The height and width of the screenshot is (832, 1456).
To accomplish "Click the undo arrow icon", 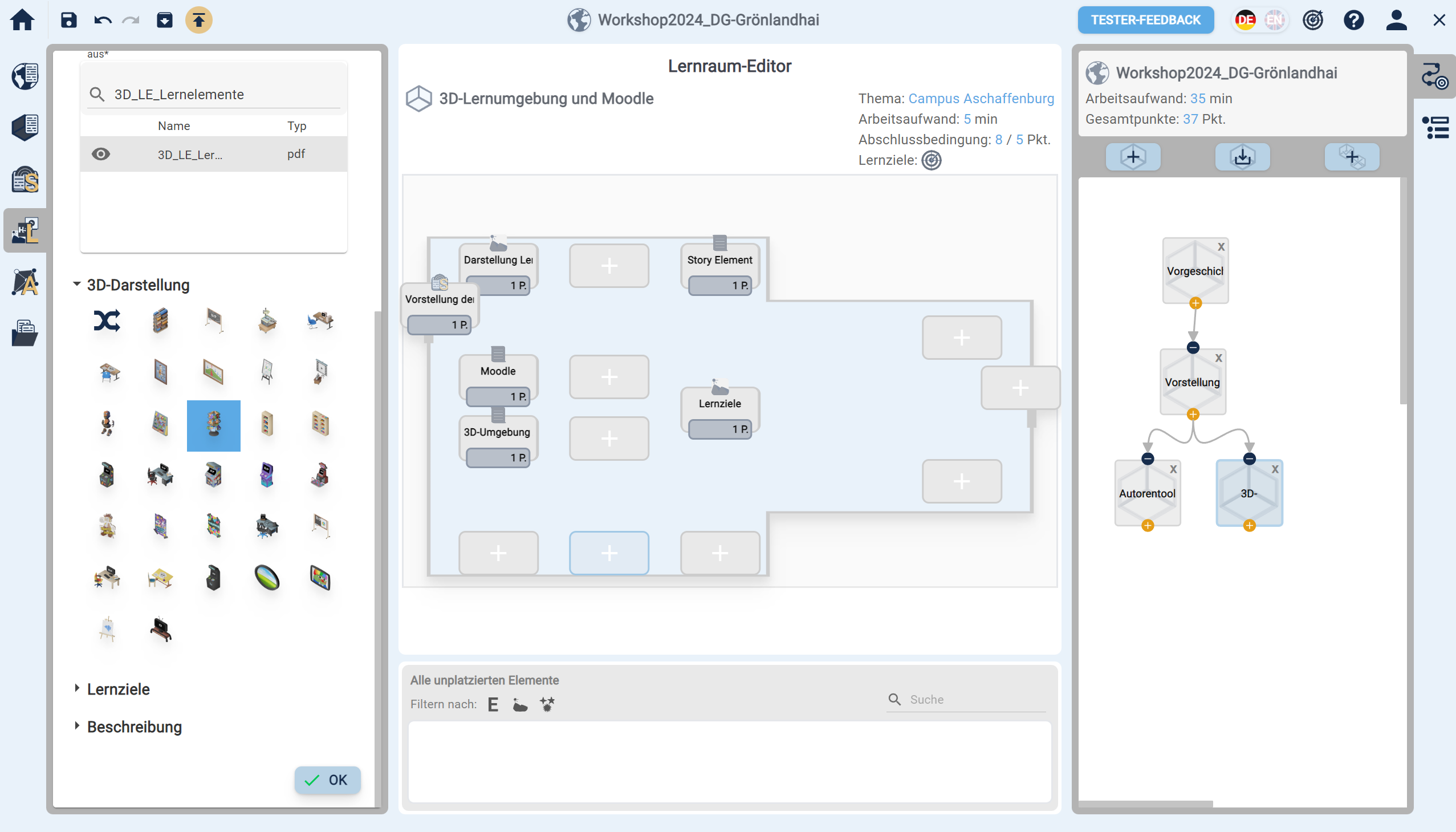I will click(x=103, y=20).
